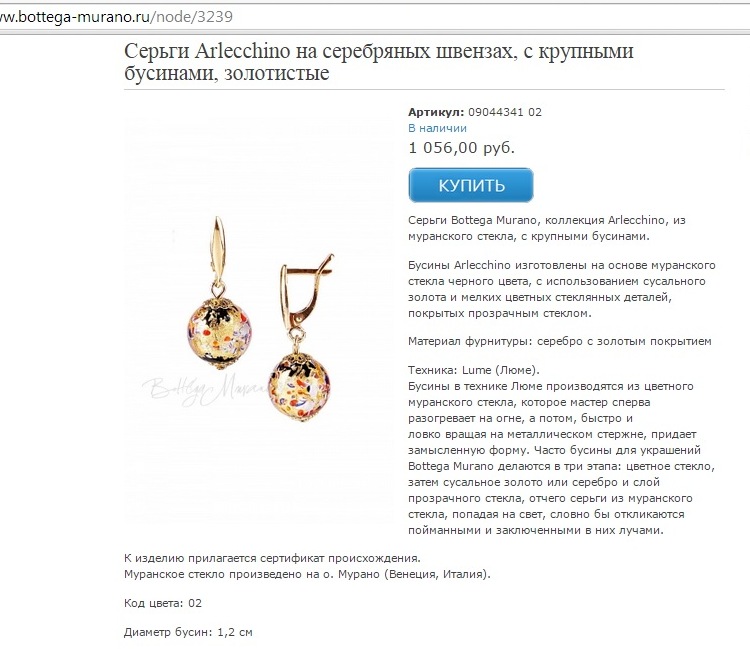Click the 'Техника: Lume (Люме)' line
Image resolution: width=750 pixels, height=649 pixels.
pos(474,370)
